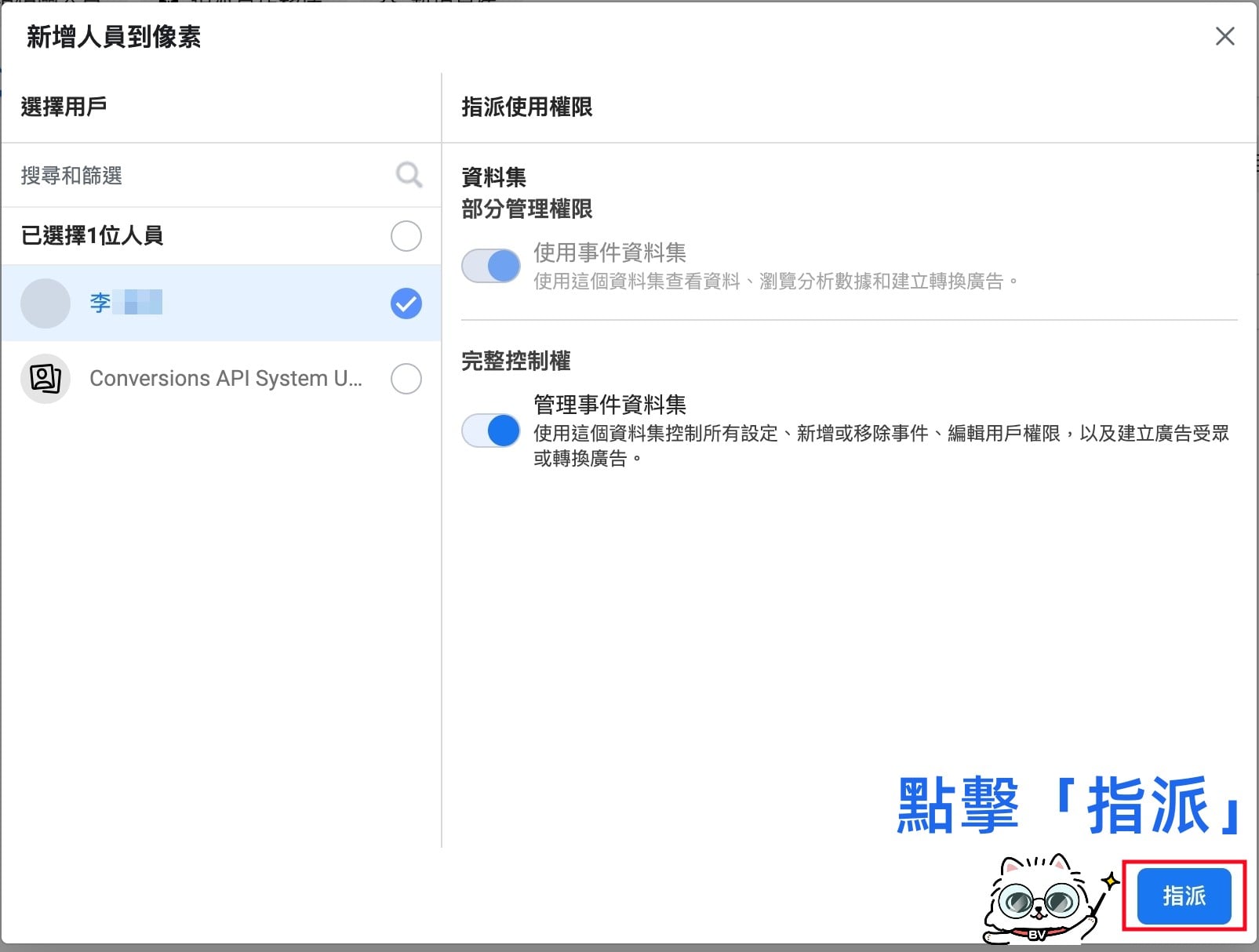Click the 指派使用權限 header
The image size is (1259, 952).
tap(527, 107)
